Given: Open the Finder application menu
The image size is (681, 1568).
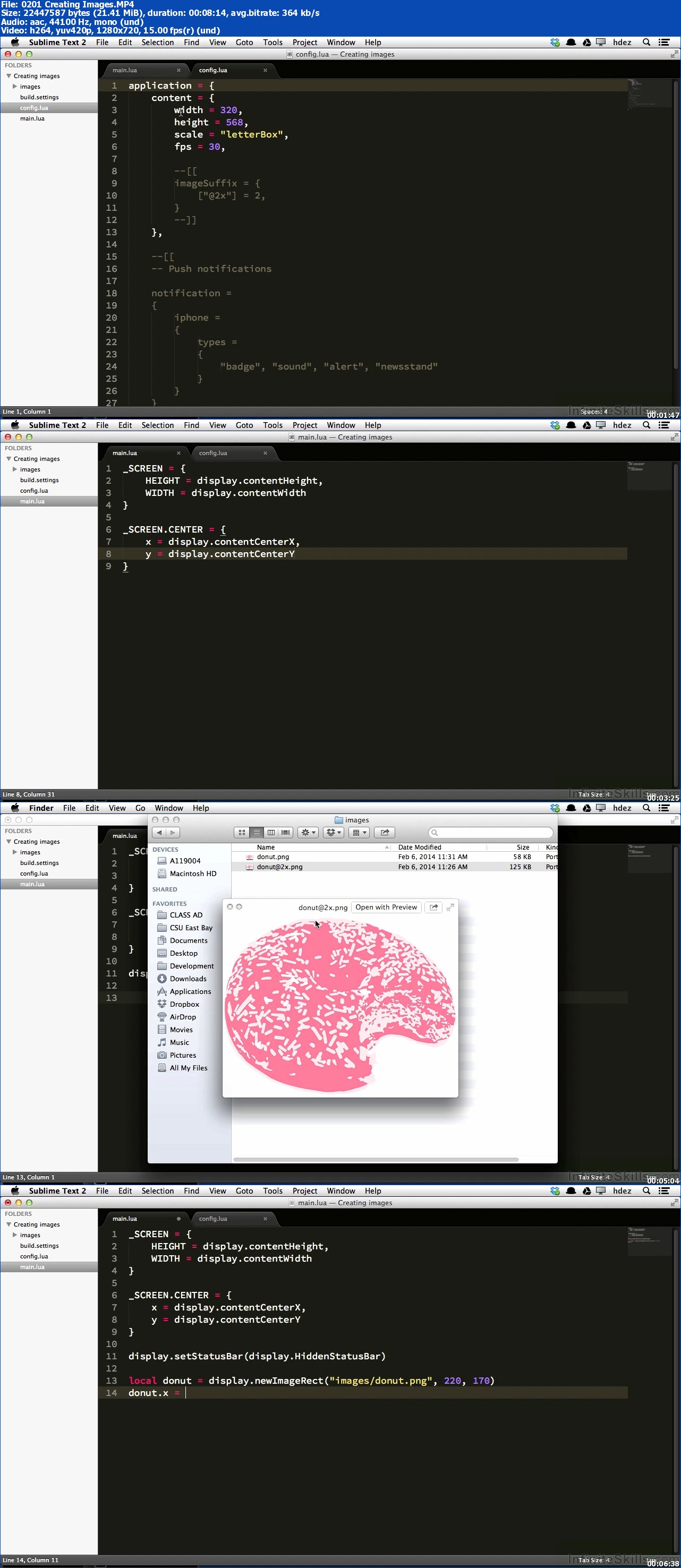Looking at the screenshot, I should tap(41, 808).
